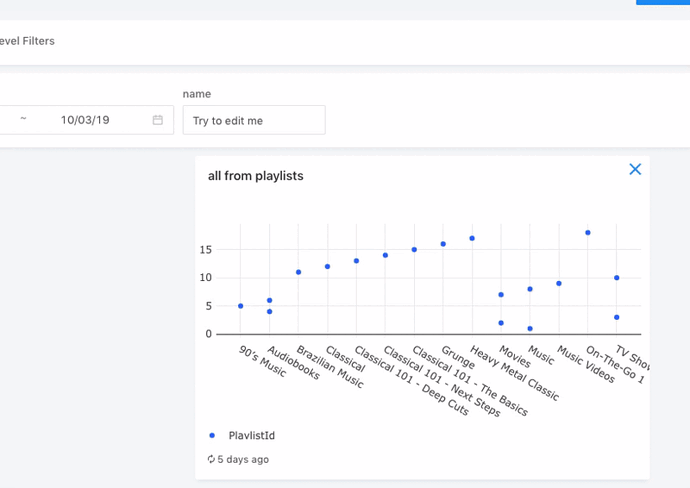Image resolution: width=690 pixels, height=488 pixels.
Task: Click the refresh icon beside '5 days ago'
Action: click(x=211, y=459)
